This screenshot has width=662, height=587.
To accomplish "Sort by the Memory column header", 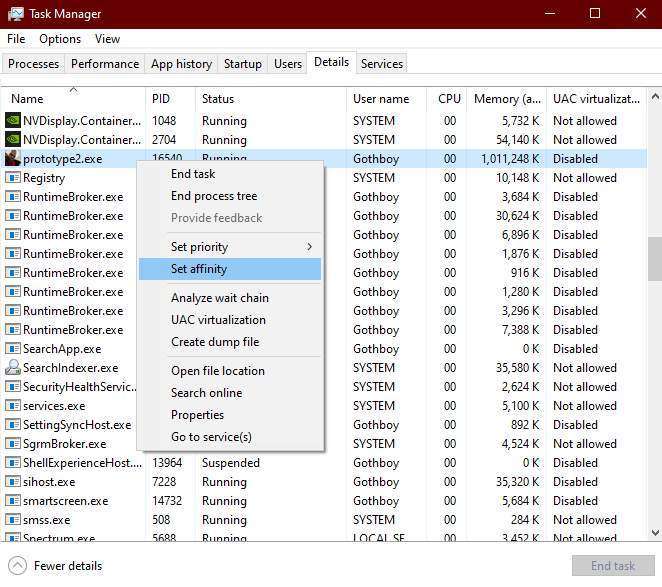I will coord(506,99).
